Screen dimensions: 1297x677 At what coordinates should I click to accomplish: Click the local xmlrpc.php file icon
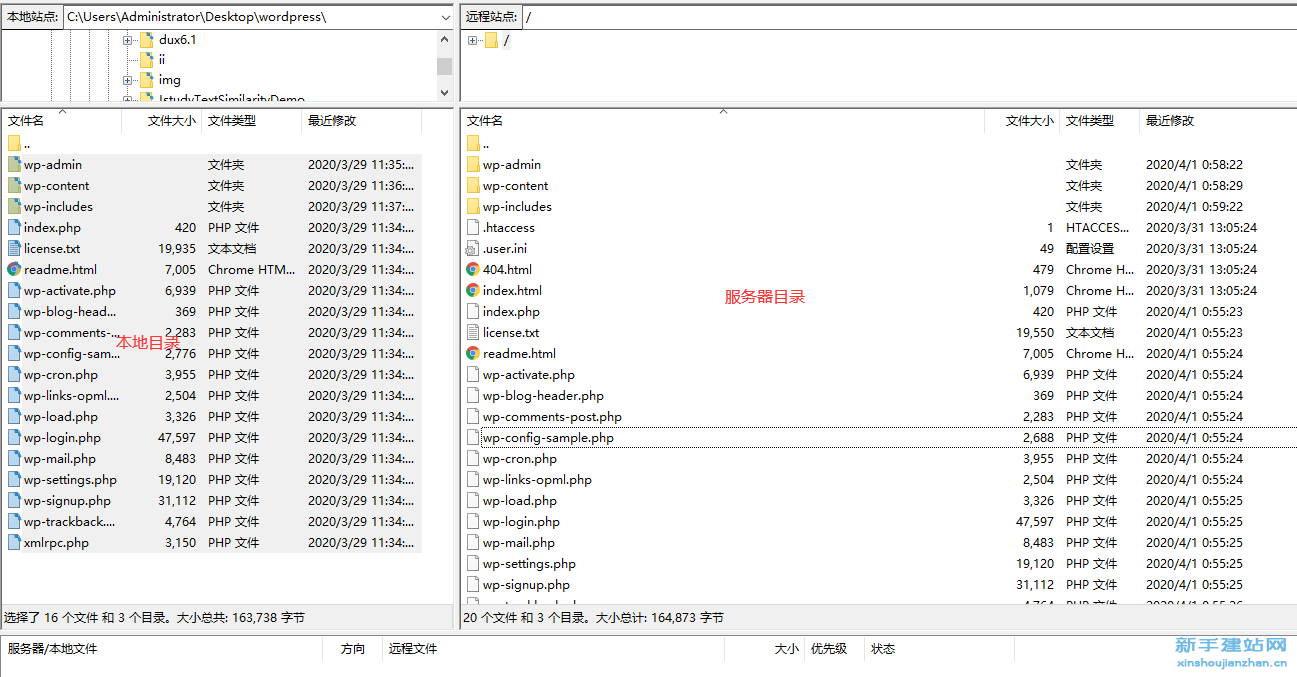click(x=14, y=542)
